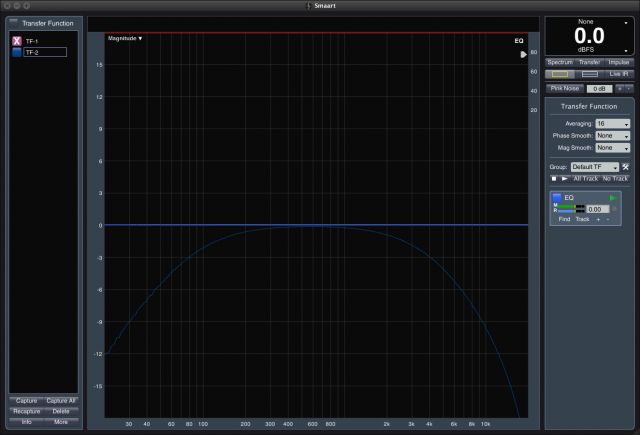The height and width of the screenshot is (435, 640).
Task: Open the Magnitude graph type menu
Action: tap(125, 38)
